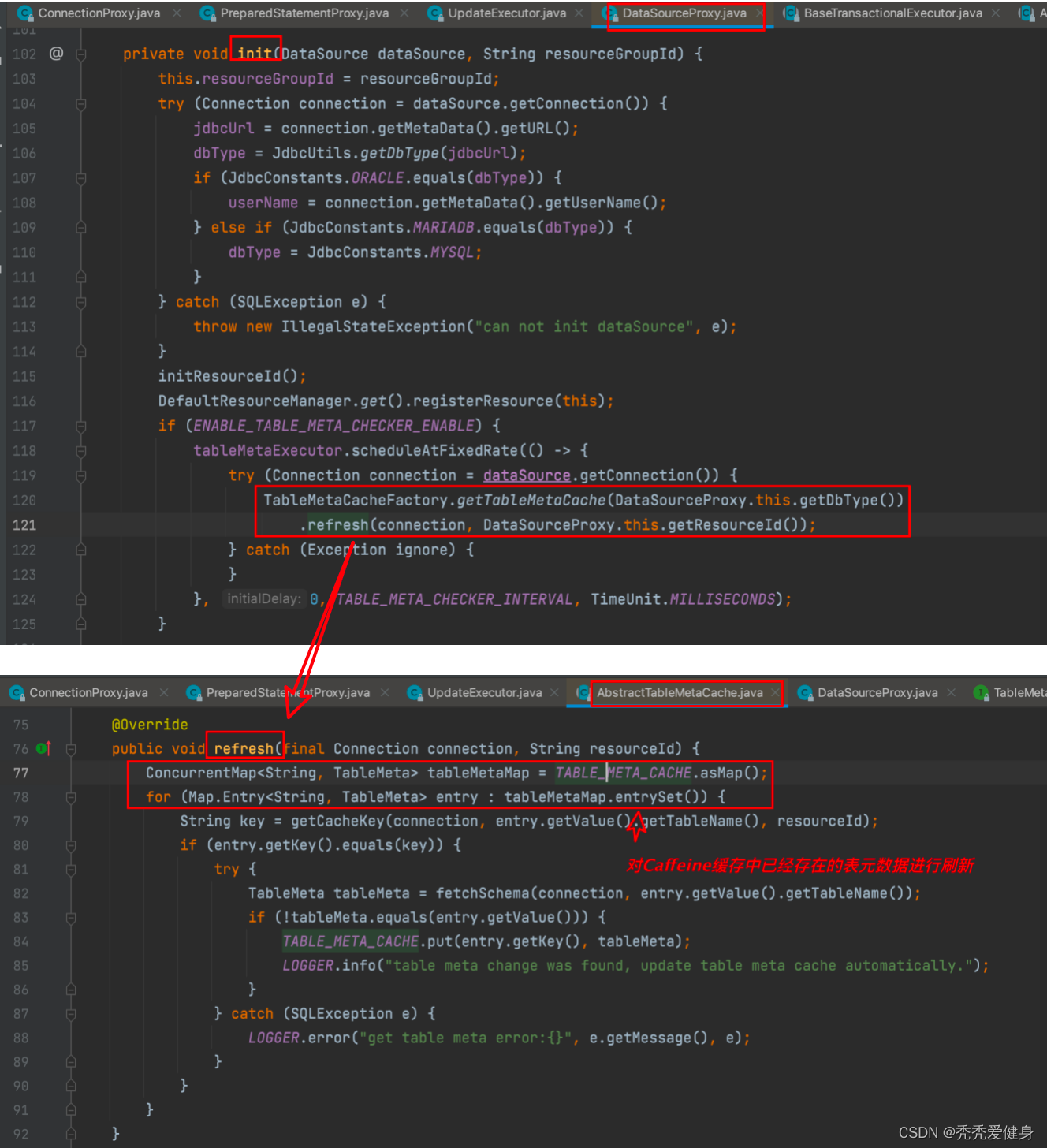Click the initialDelay parameter hint on line 124
This screenshot has width=1047, height=1148.
(x=264, y=599)
